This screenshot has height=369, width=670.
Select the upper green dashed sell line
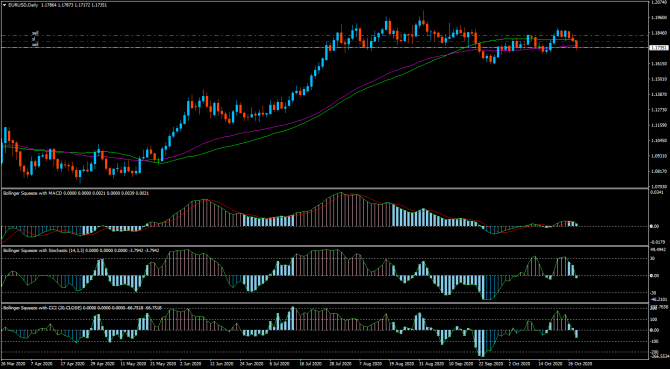click(x=325, y=35)
